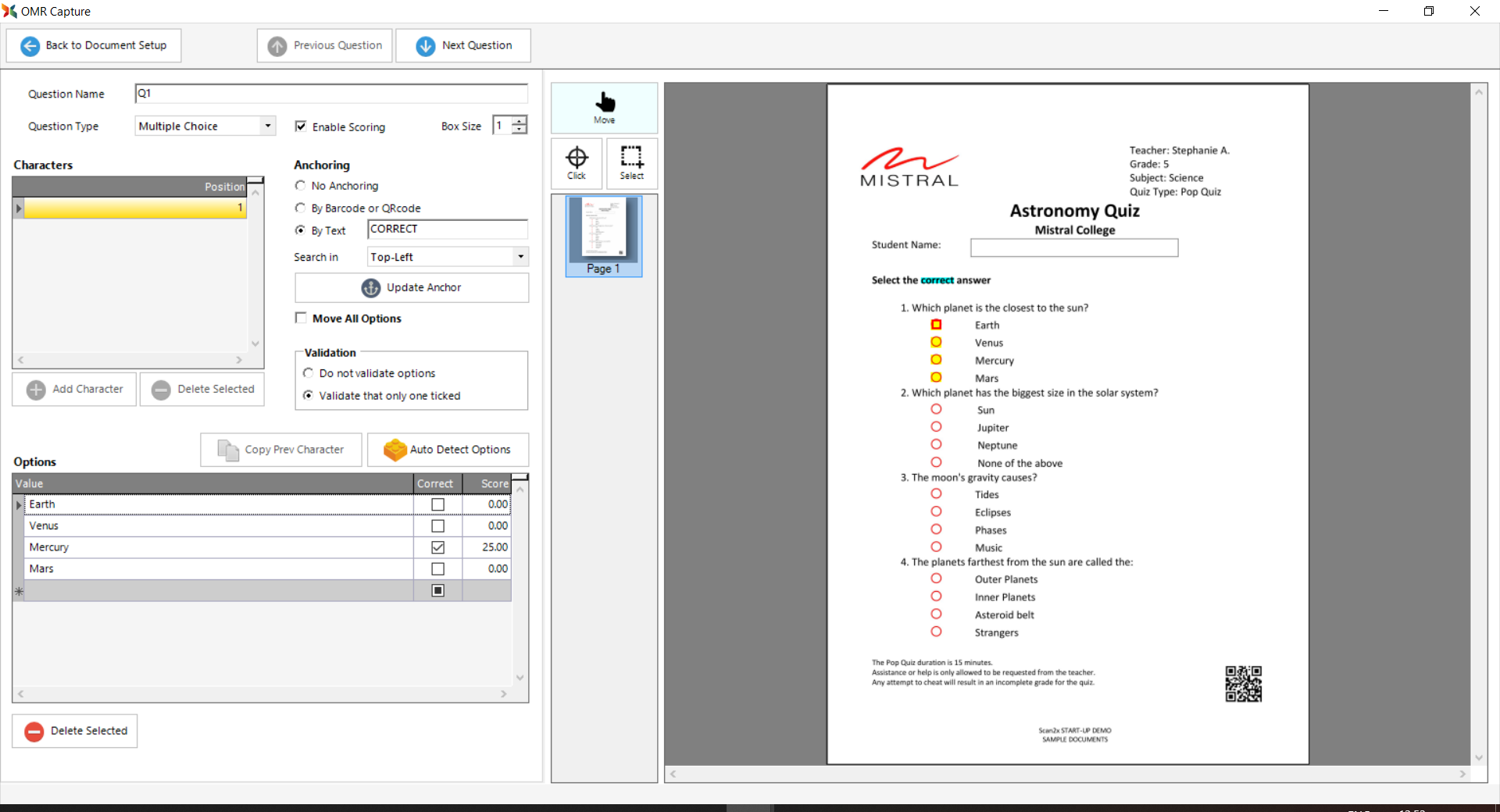Click Add Character button
1500x812 pixels.
[75, 389]
